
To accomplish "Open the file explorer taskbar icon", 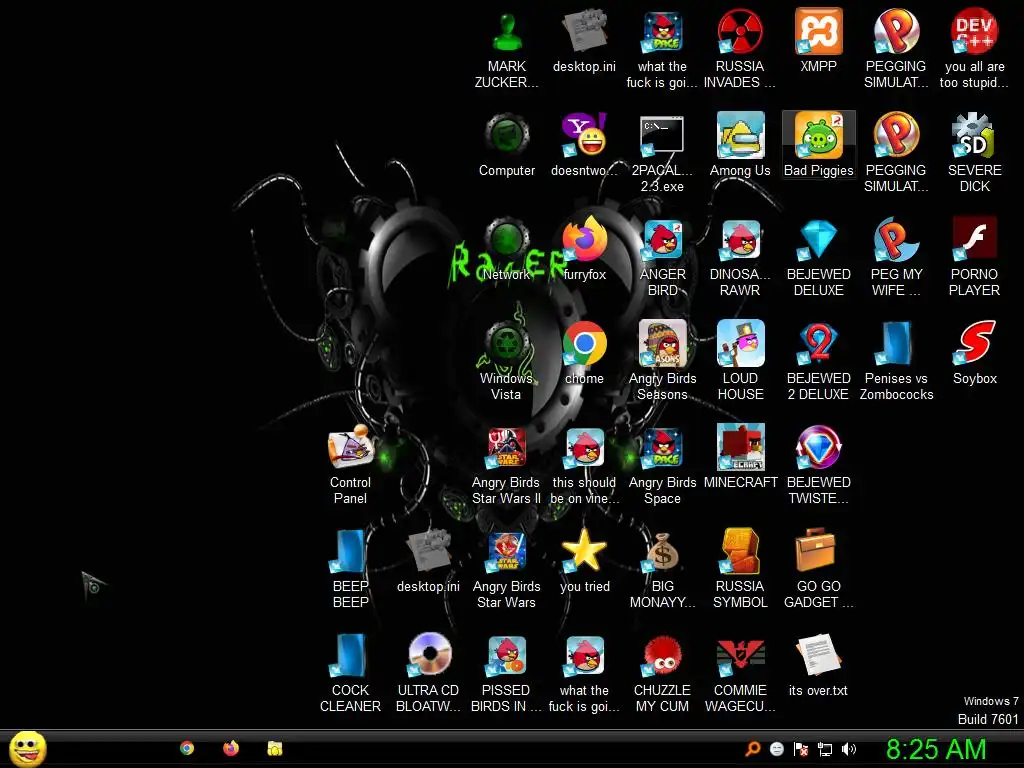I will 274,748.
